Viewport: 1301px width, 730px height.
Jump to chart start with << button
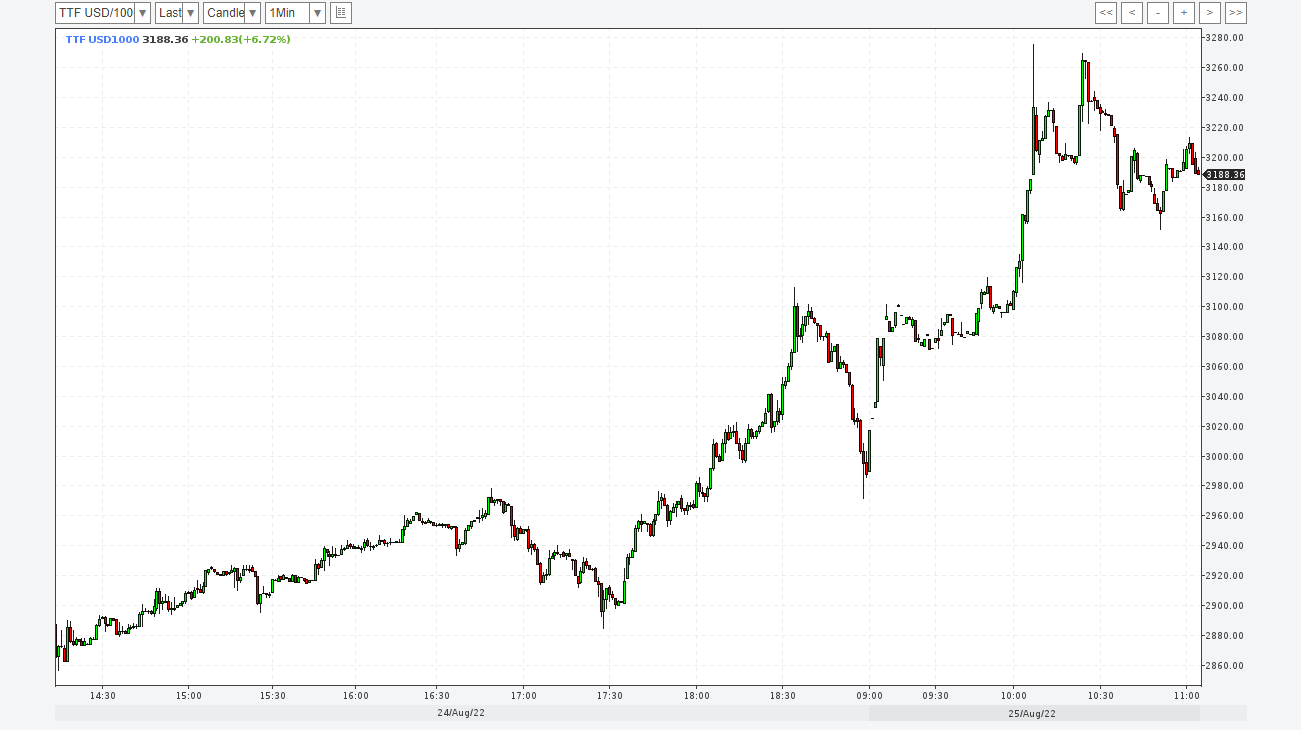pyautogui.click(x=1106, y=13)
